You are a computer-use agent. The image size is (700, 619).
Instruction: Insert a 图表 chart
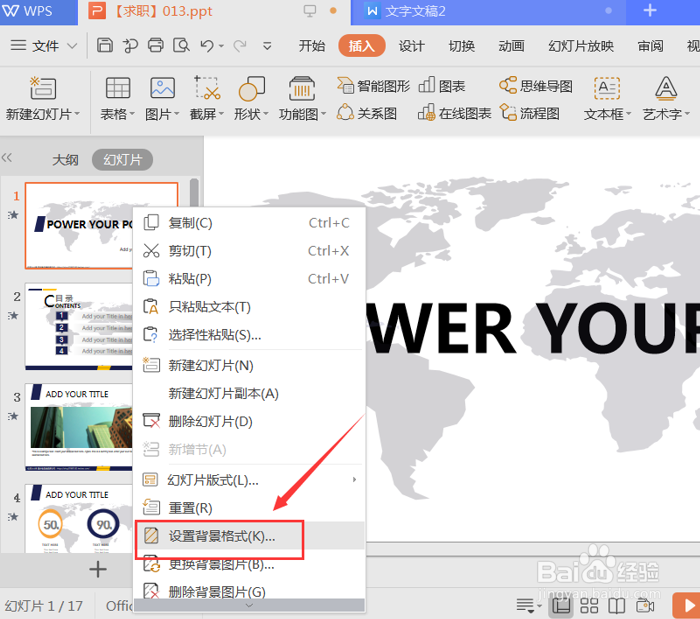point(442,86)
